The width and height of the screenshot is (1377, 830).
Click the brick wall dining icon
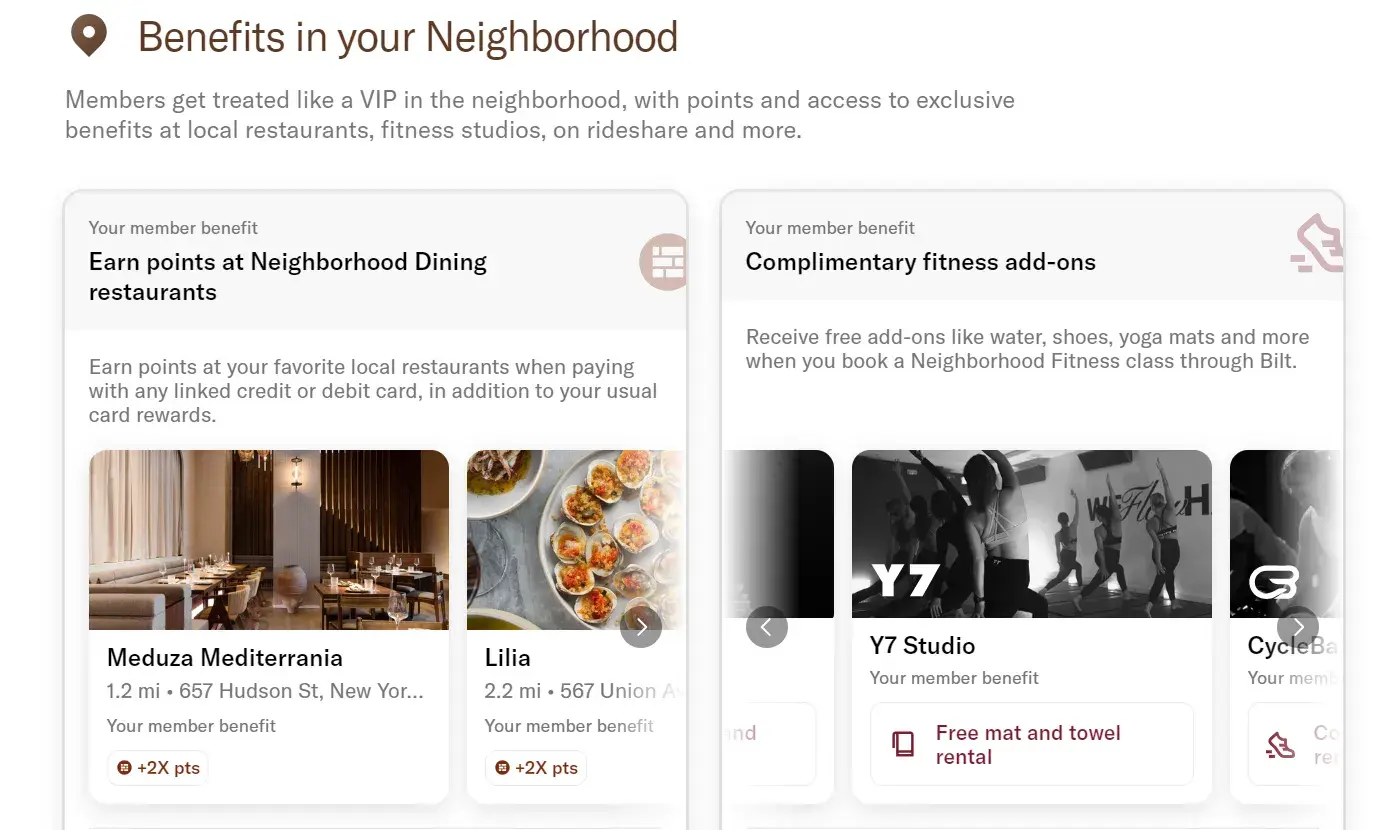click(663, 262)
